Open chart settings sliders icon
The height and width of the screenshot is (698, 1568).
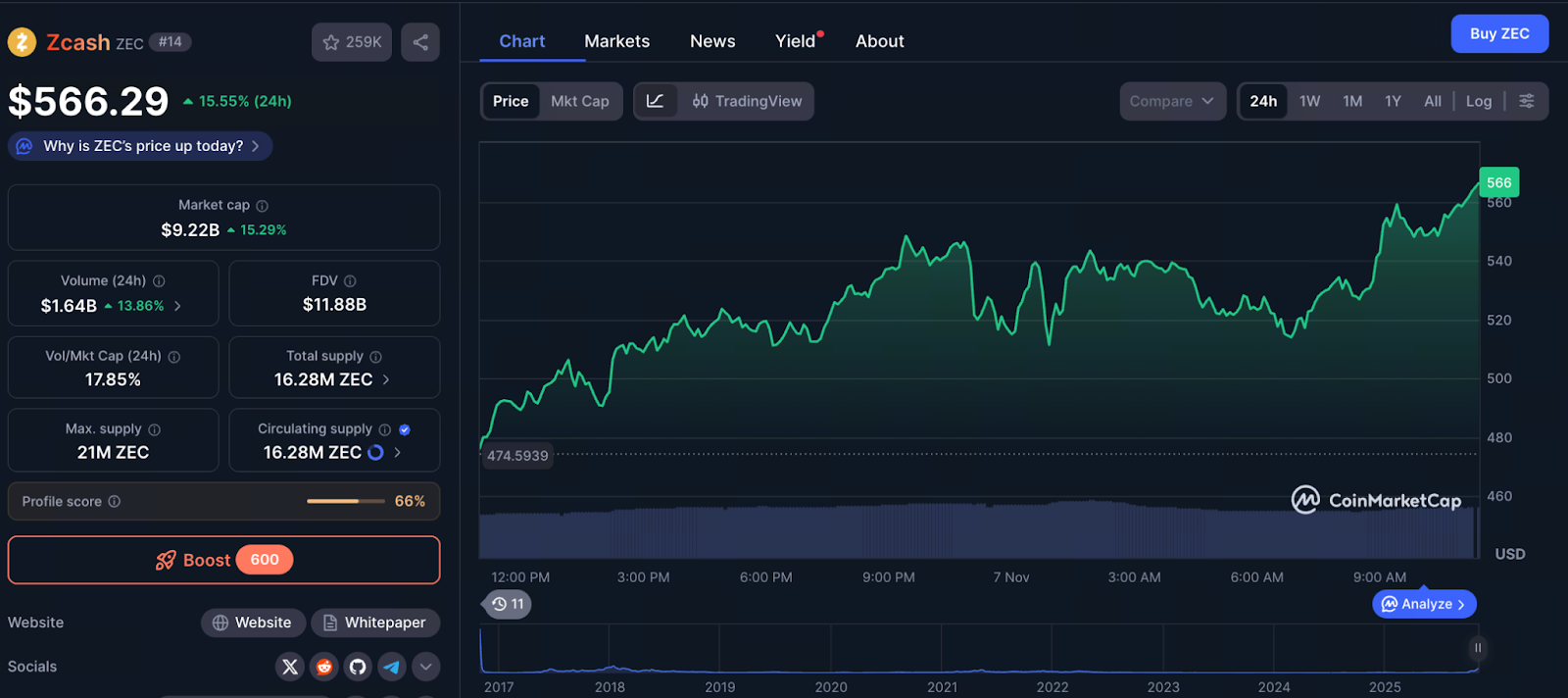tap(1526, 101)
